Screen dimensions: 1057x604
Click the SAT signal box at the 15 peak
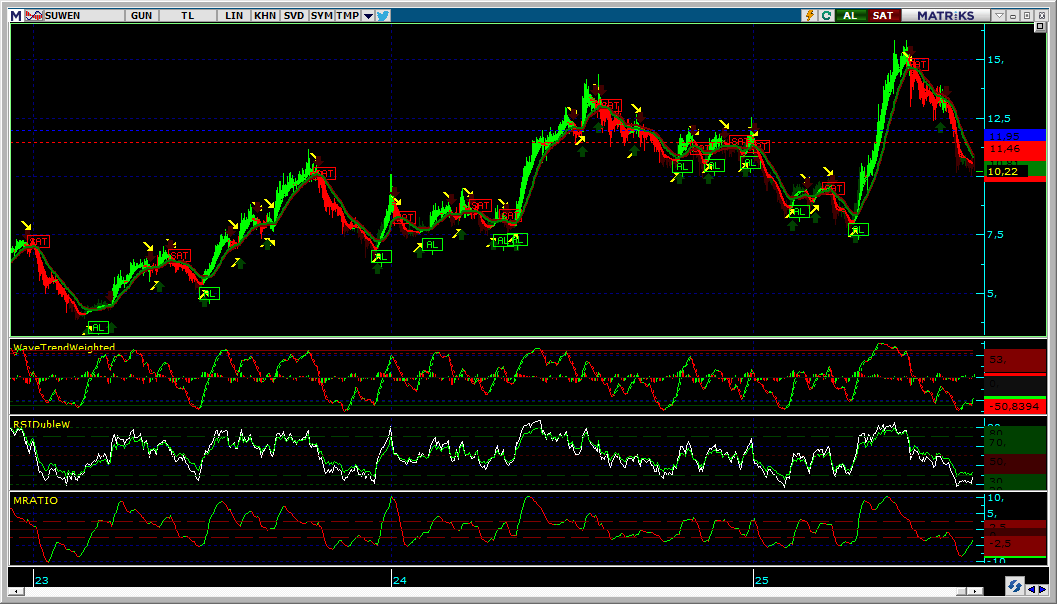tap(918, 64)
